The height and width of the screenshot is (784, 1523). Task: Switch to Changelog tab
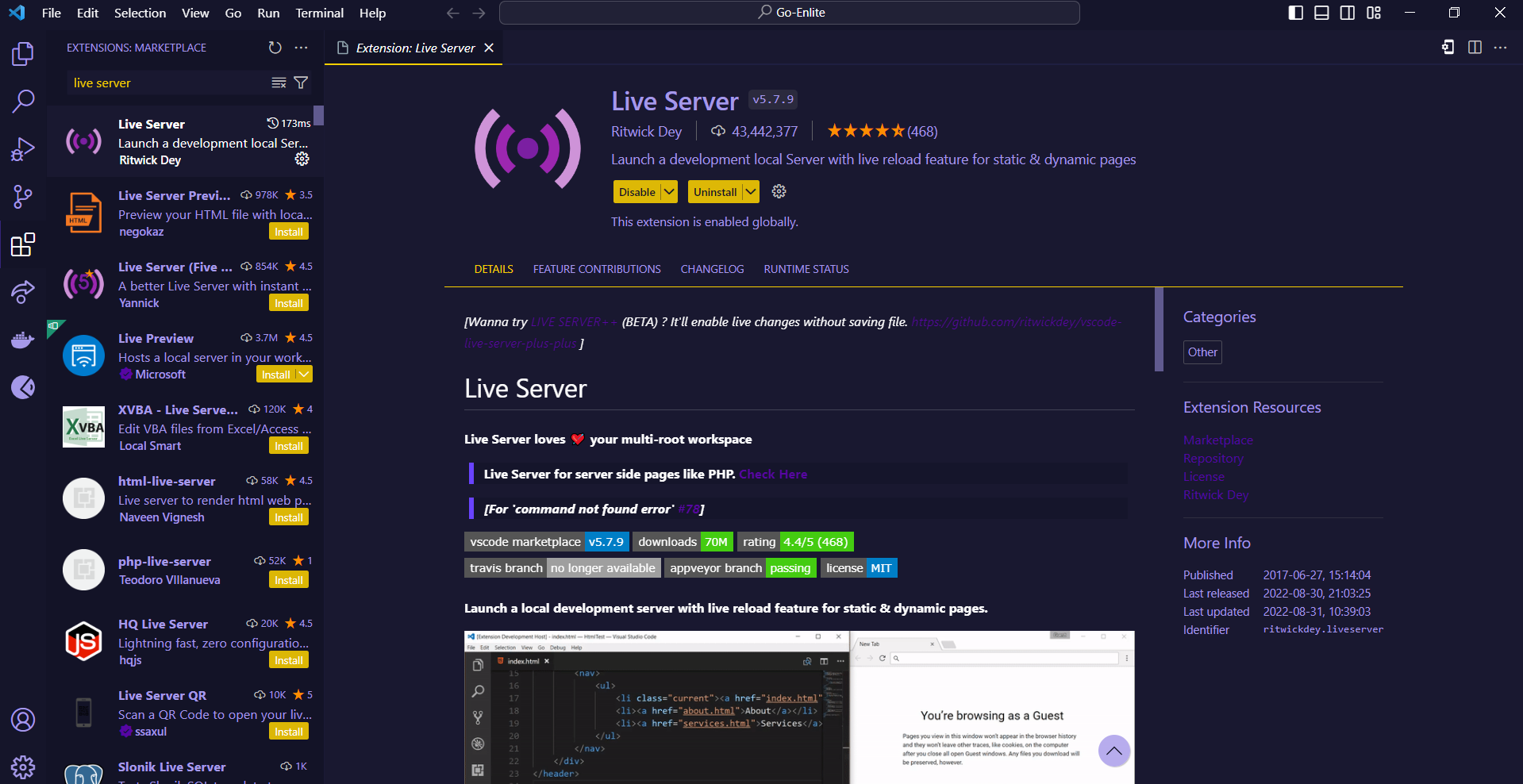pos(713,269)
